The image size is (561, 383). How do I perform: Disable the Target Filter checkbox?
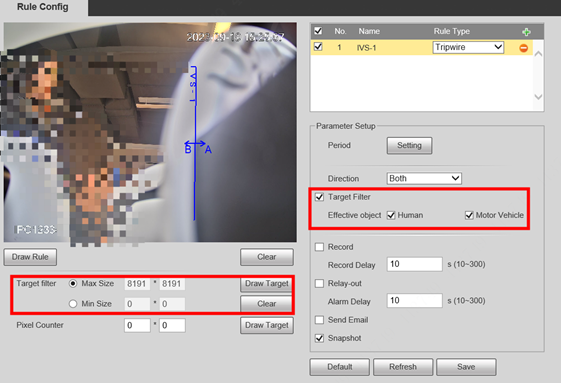[x=319, y=197]
